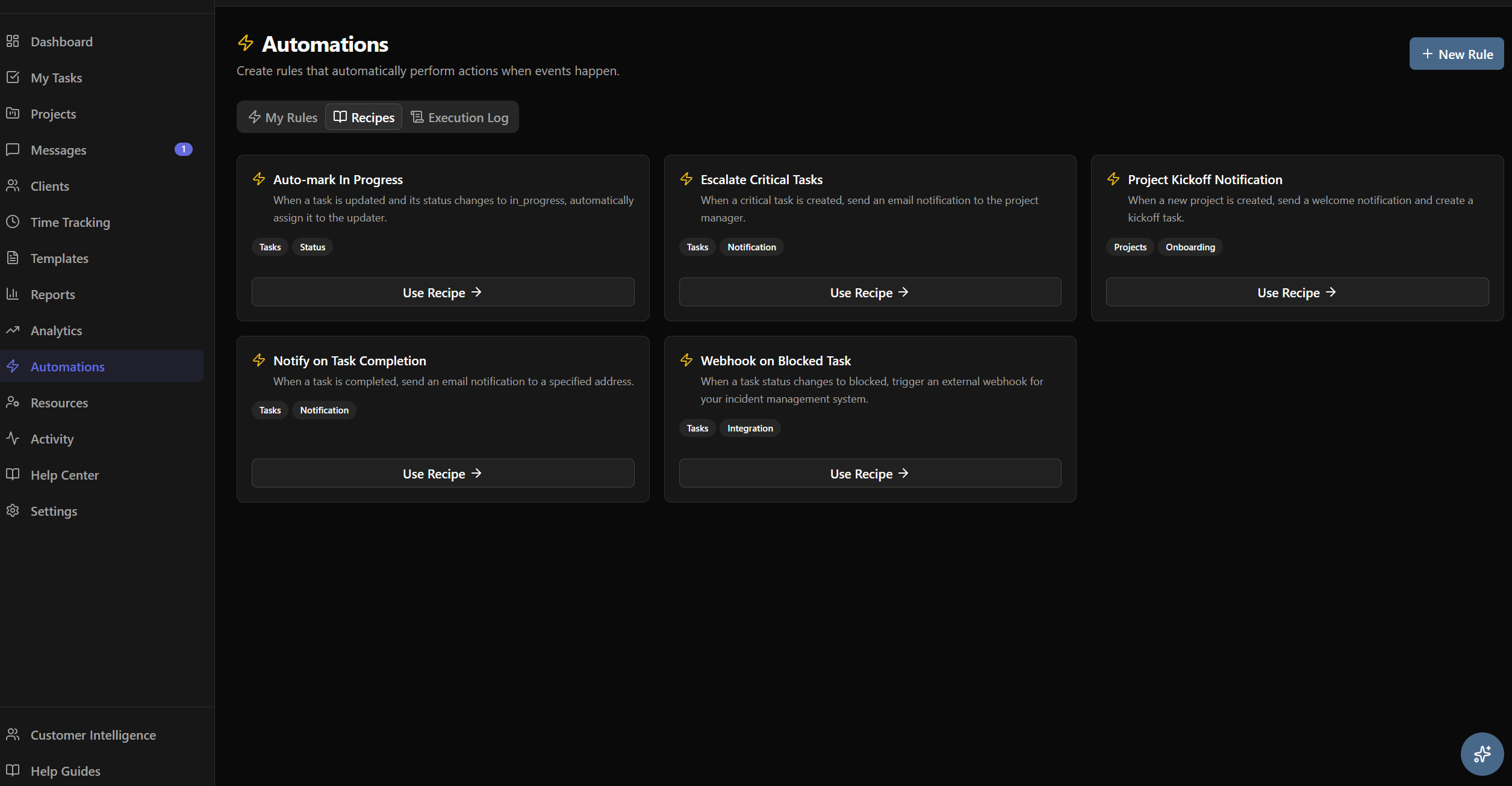Open Templates from the sidebar

coord(59,258)
